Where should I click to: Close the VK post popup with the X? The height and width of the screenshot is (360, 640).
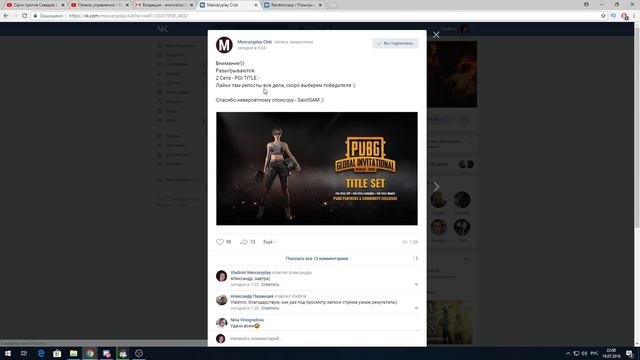436,35
